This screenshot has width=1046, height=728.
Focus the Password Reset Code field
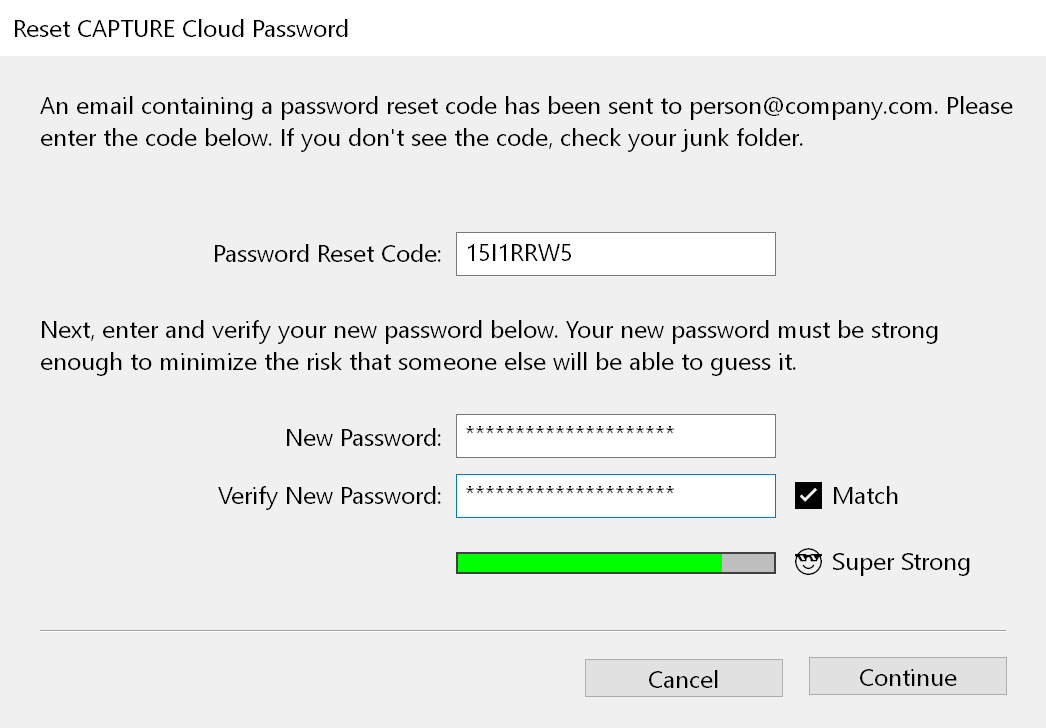click(x=615, y=254)
